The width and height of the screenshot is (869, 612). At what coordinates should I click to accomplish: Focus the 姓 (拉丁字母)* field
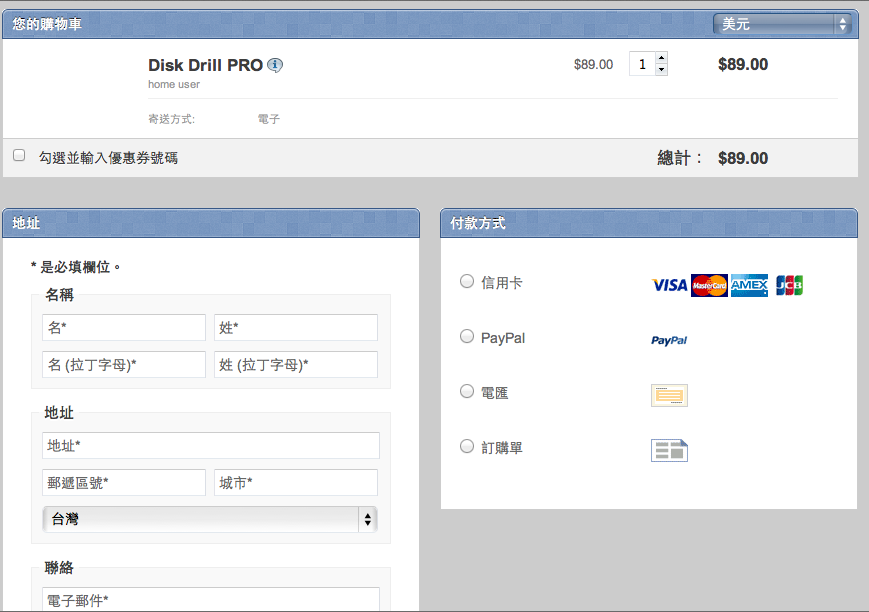296,365
